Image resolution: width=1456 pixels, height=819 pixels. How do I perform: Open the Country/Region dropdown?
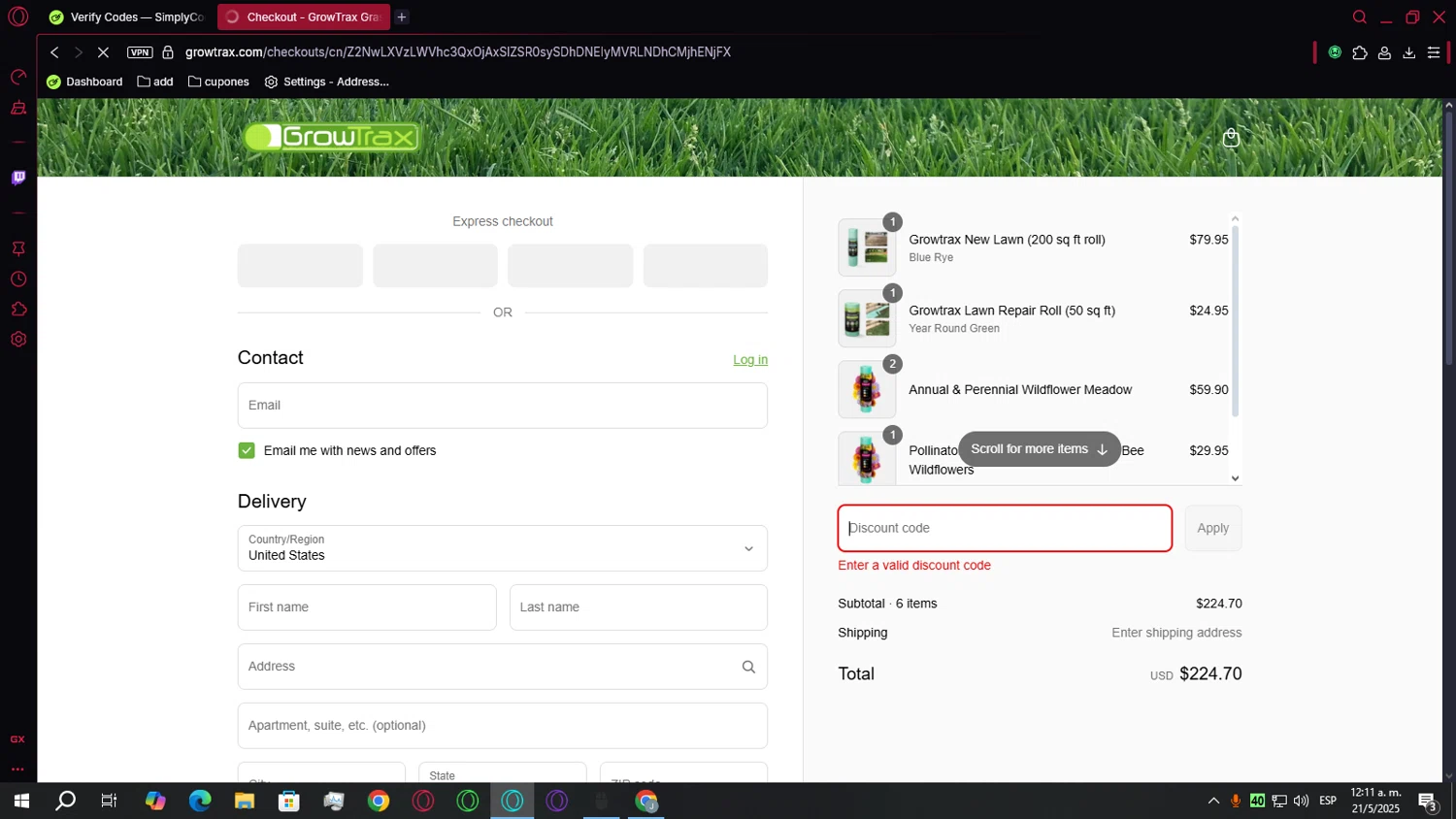click(x=503, y=548)
